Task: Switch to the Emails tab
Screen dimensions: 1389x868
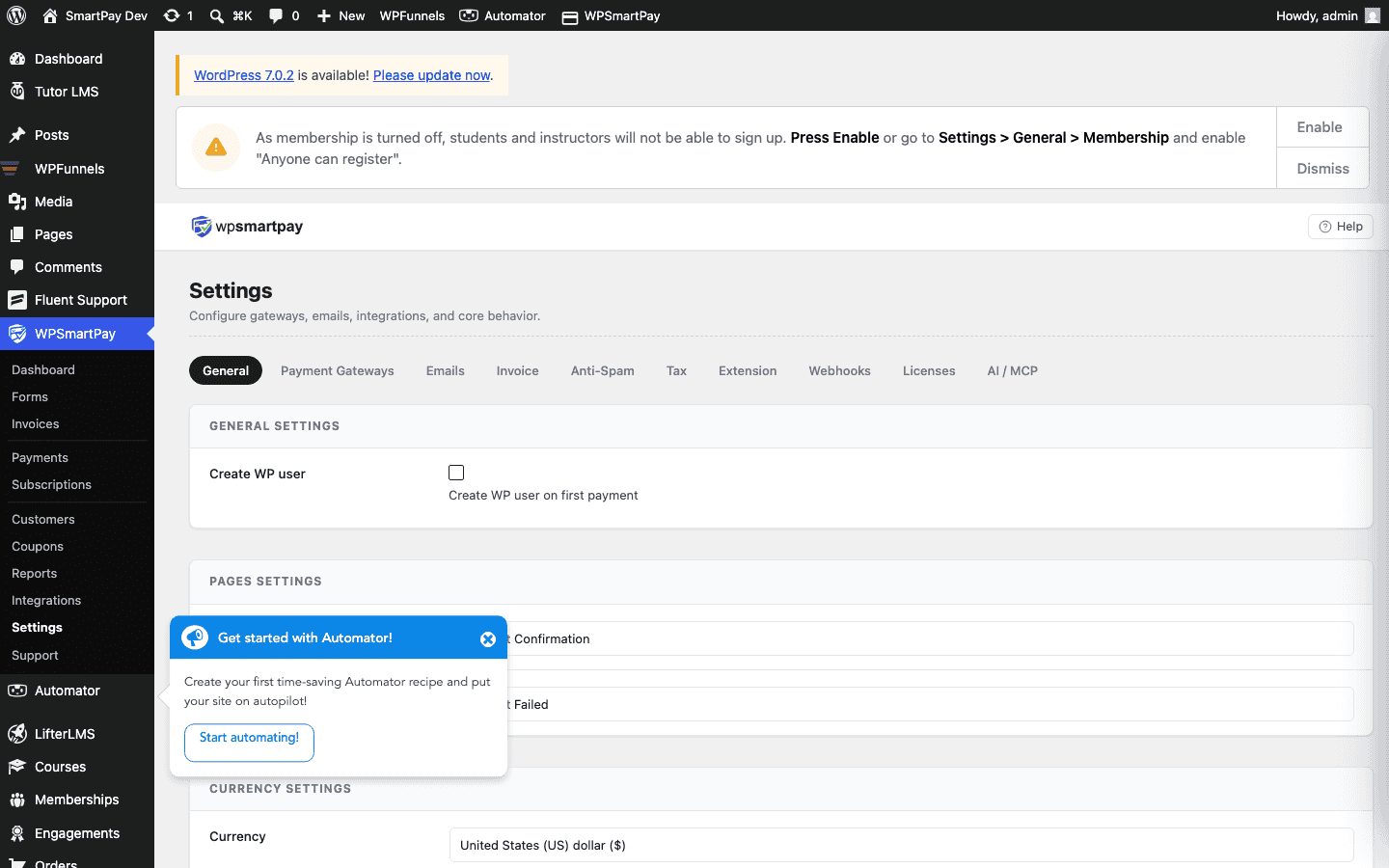Action: (x=446, y=370)
